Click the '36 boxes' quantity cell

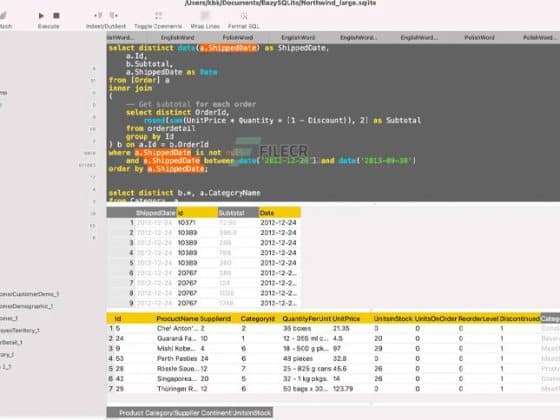pos(297,328)
